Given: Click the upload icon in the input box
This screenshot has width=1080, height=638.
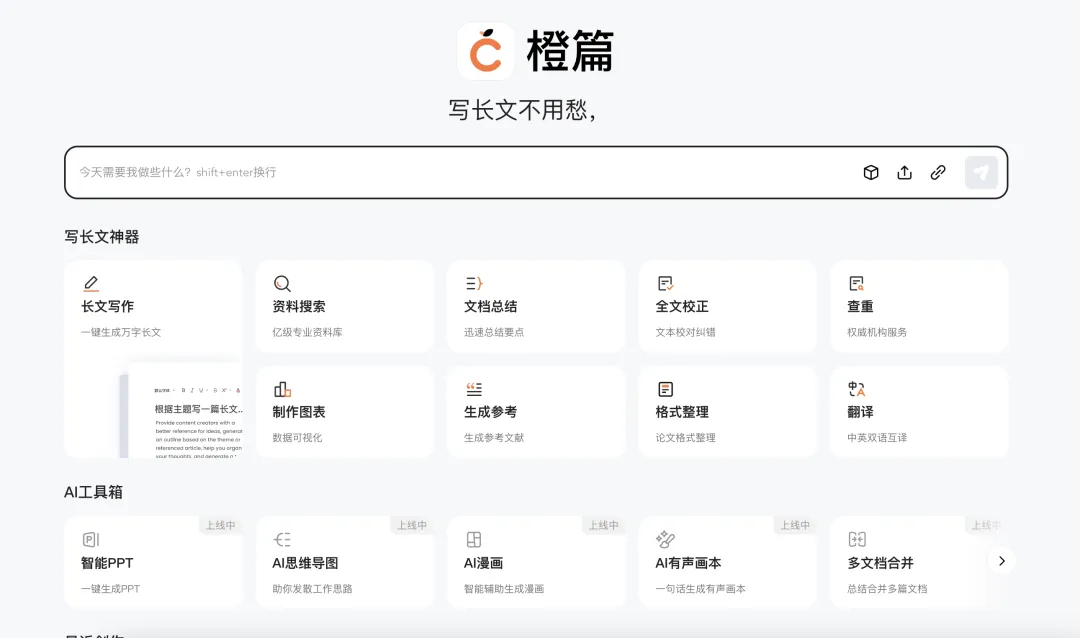Looking at the screenshot, I should click(x=904, y=172).
